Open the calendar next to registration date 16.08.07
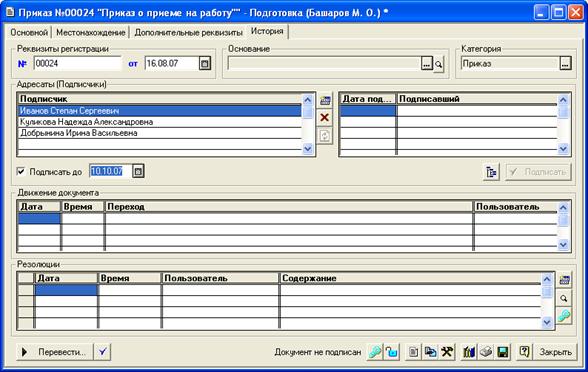Viewport: 588px width, 372px height. pyautogui.click(x=204, y=63)
